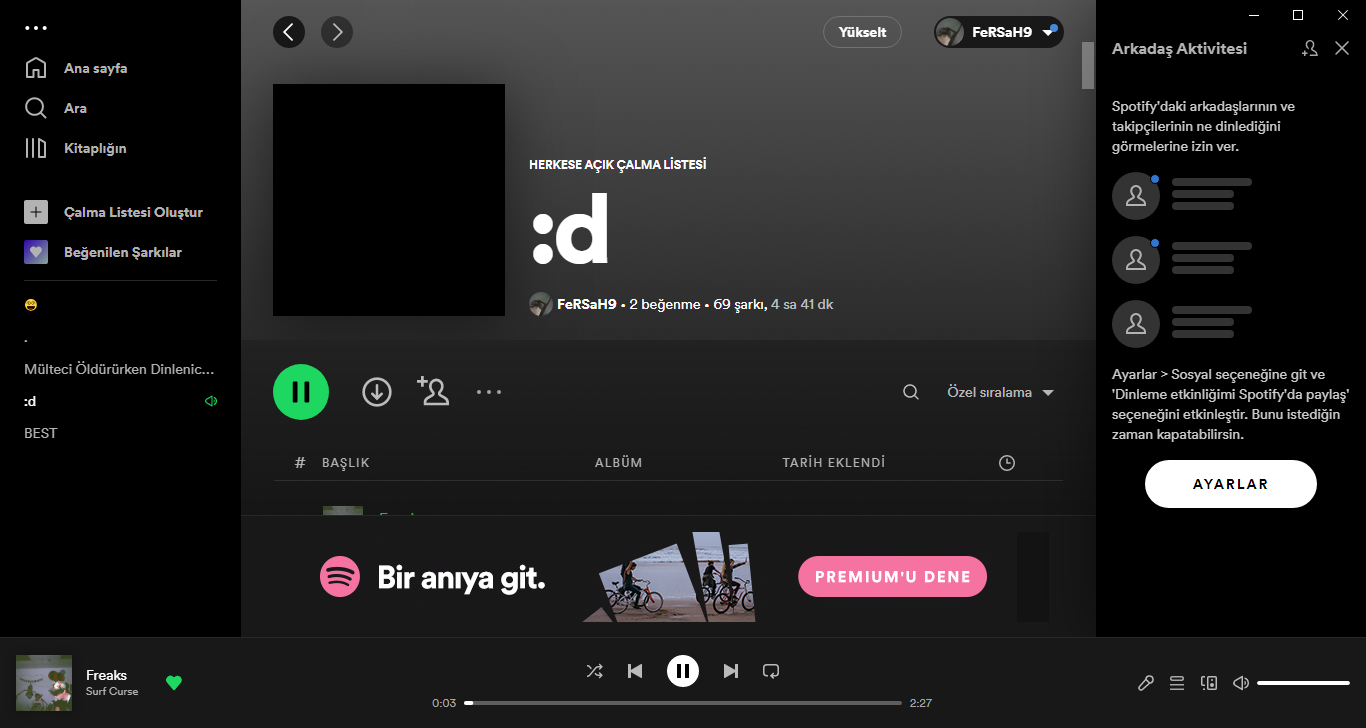The image size is (1366, 728).
Task: Sort by the ALBÜM column header
Action: pyautogui.click(x=619, y=463)
